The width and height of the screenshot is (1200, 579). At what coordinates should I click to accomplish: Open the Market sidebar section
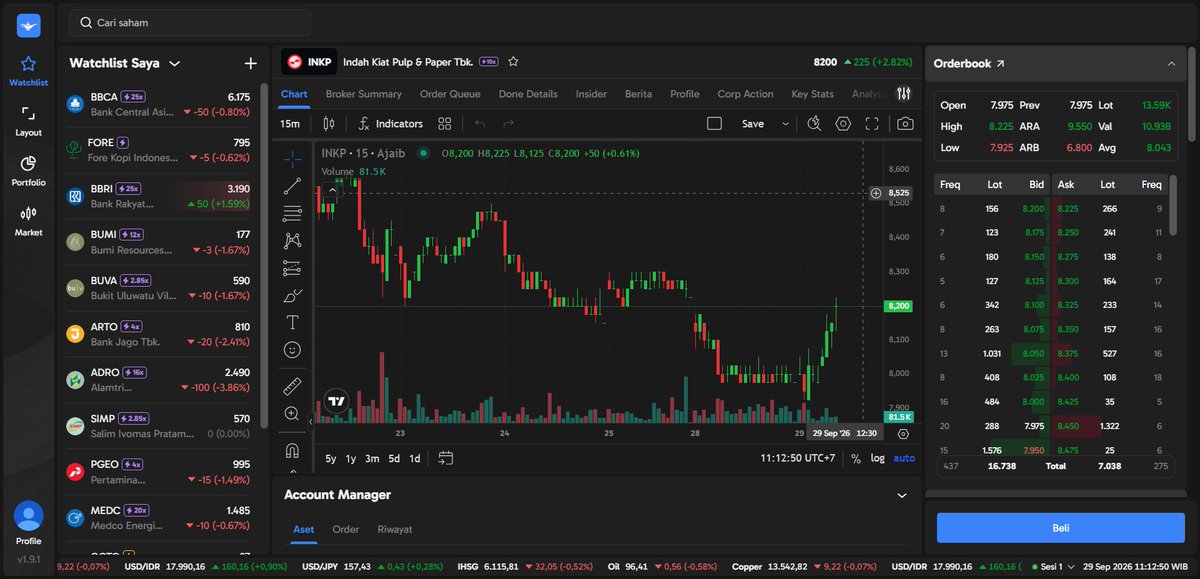point(28,221)
